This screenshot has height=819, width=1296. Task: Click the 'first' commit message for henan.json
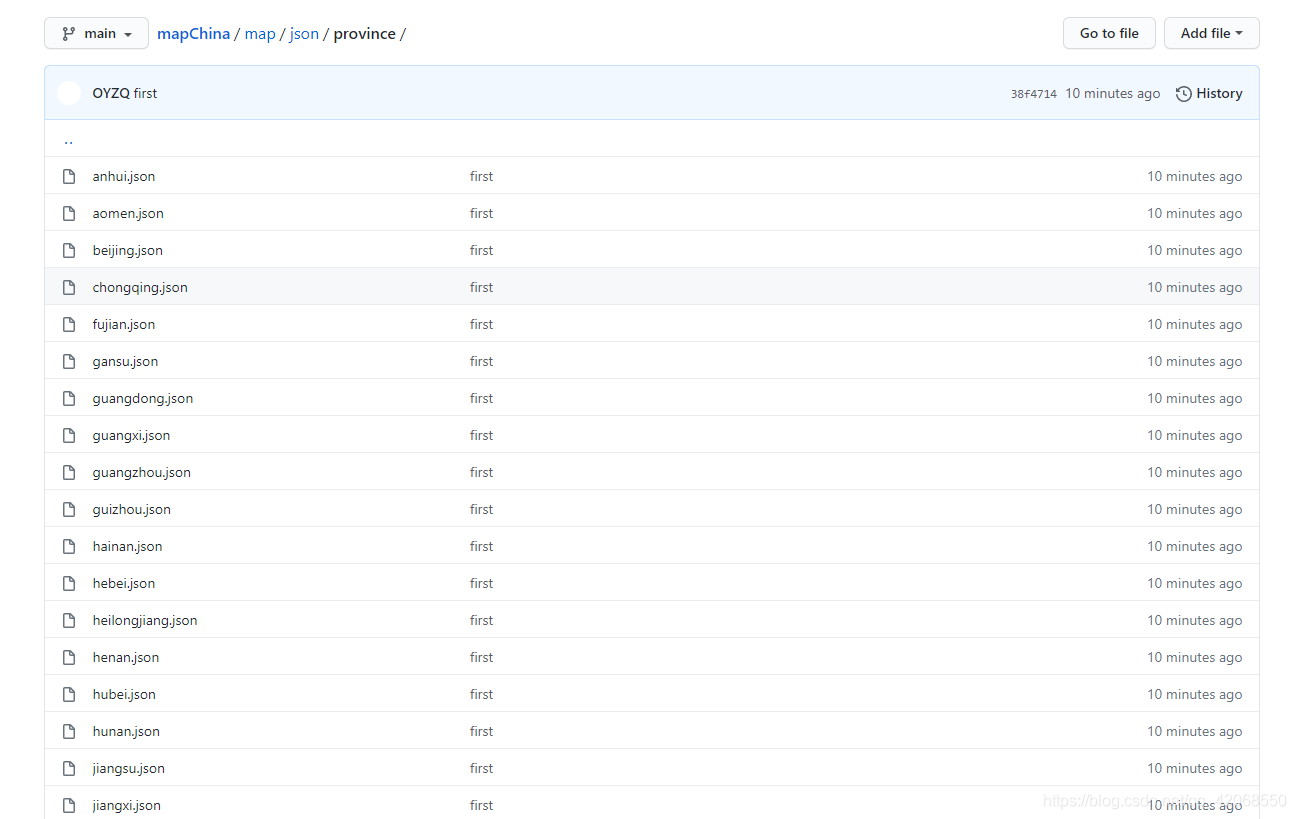point(482,657)
